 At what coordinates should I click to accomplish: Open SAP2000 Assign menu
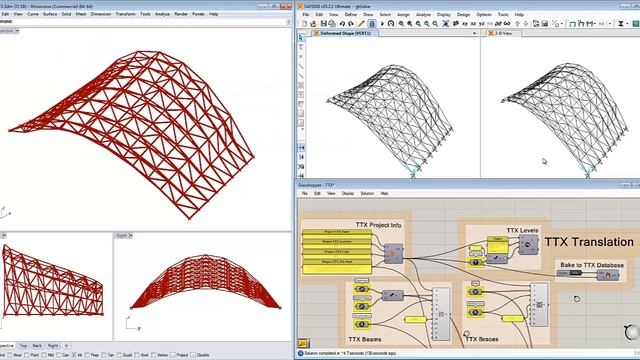pyautogui.click(x=403, y=15)
